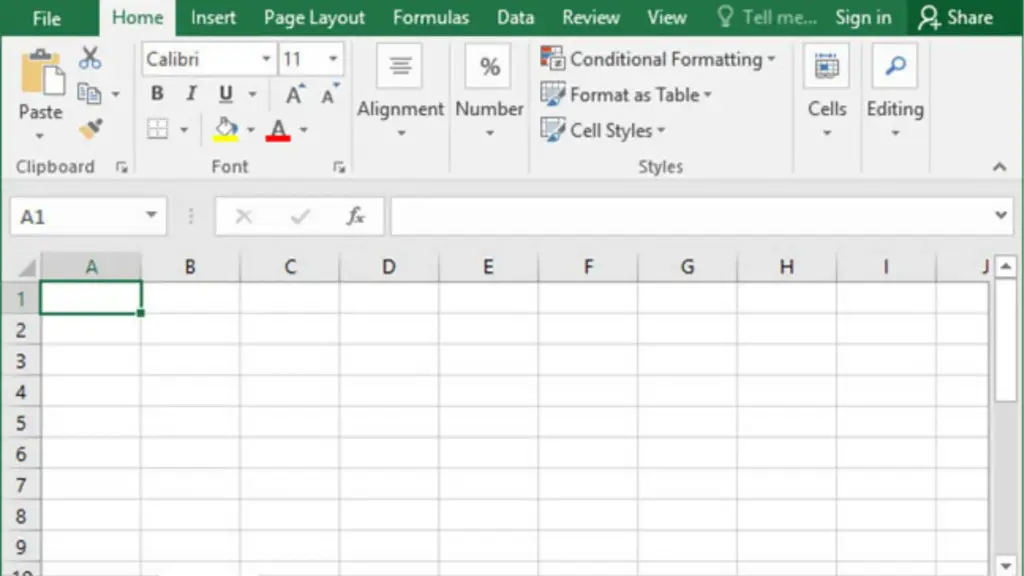Click Sign in
The height and width of the screenshot is (576, 1024).
(862, 17)
